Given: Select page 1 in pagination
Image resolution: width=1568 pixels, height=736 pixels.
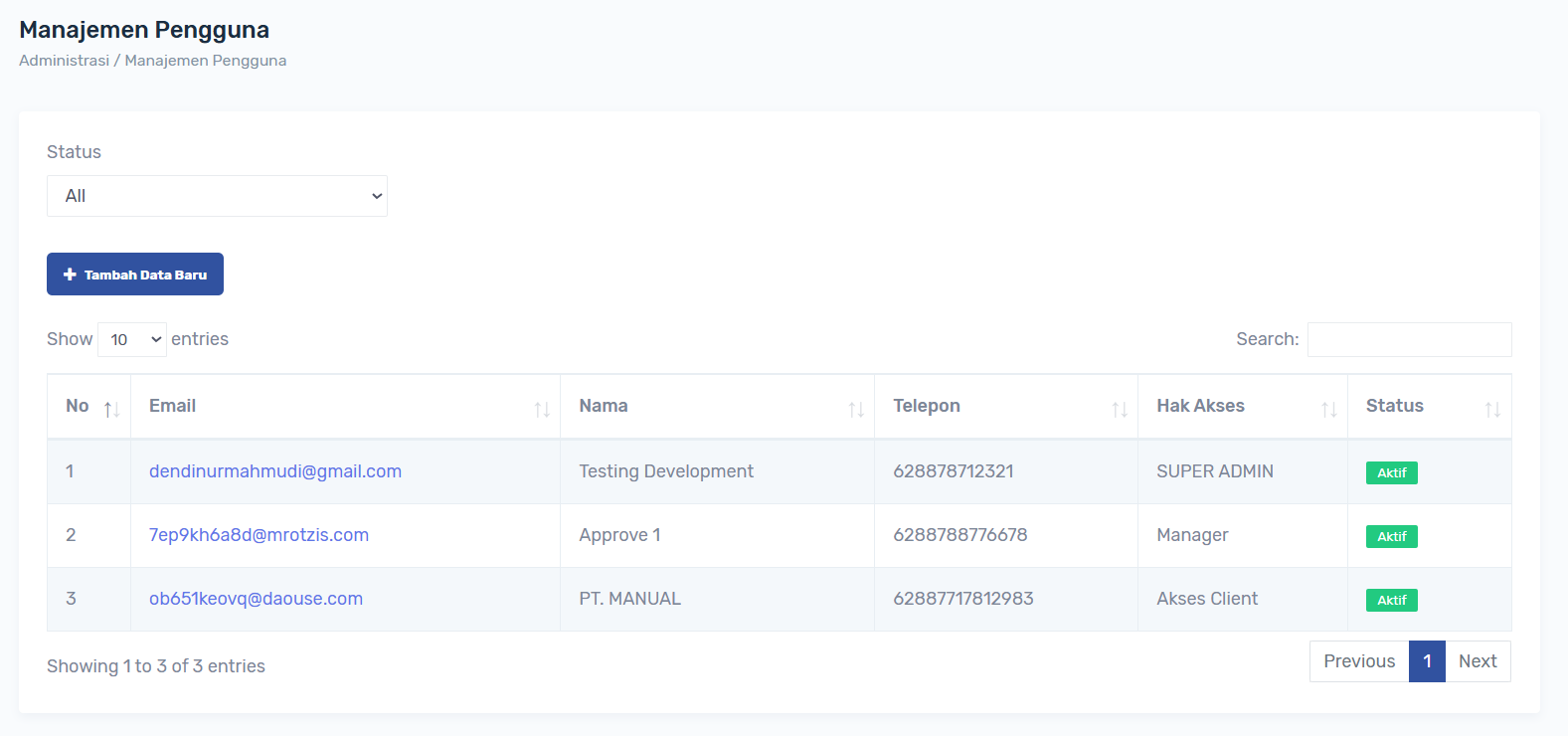Looking at the screenshot, I should coord(1427,661).
